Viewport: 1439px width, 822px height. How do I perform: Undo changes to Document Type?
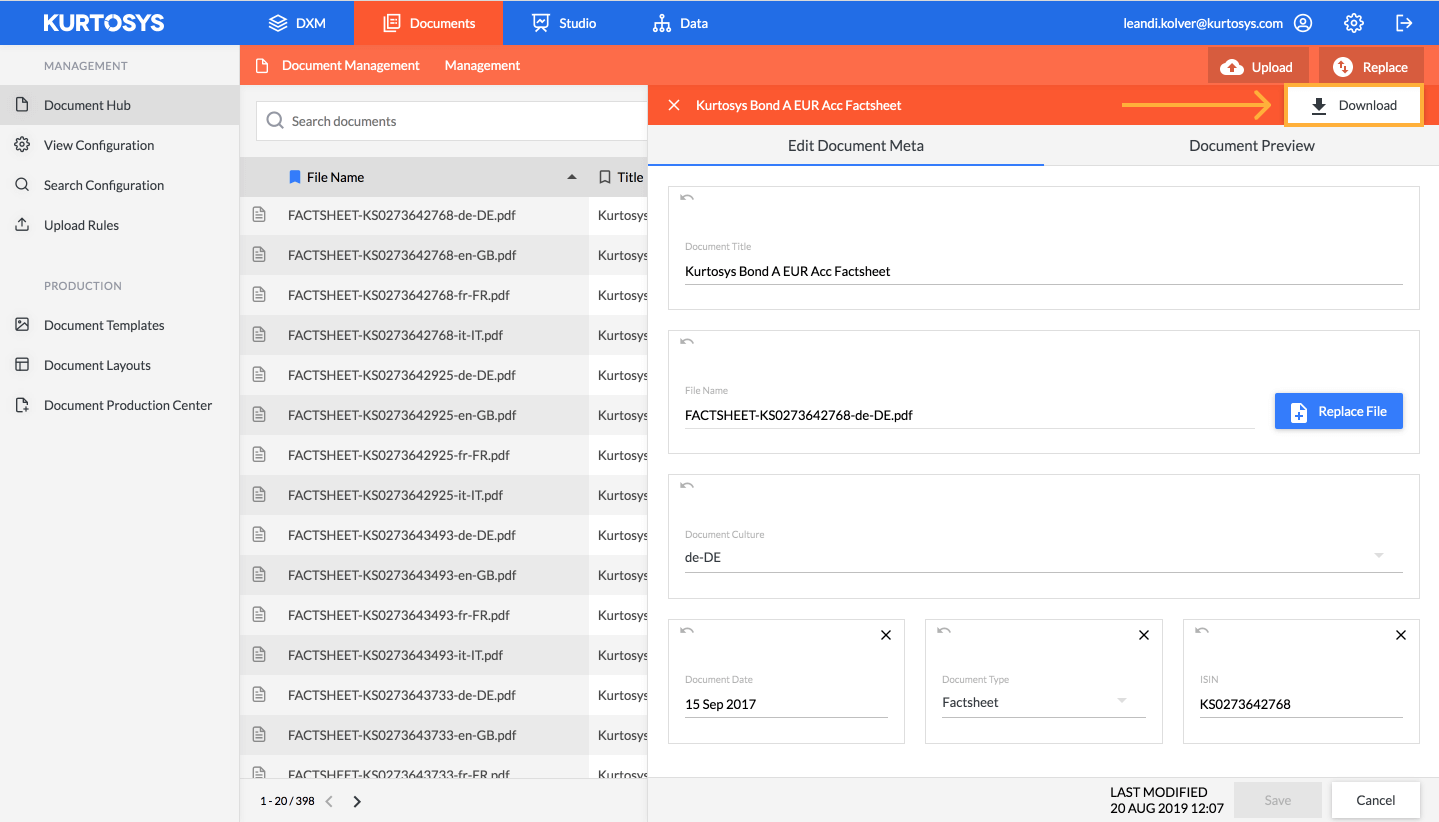[x=944, y=631]
